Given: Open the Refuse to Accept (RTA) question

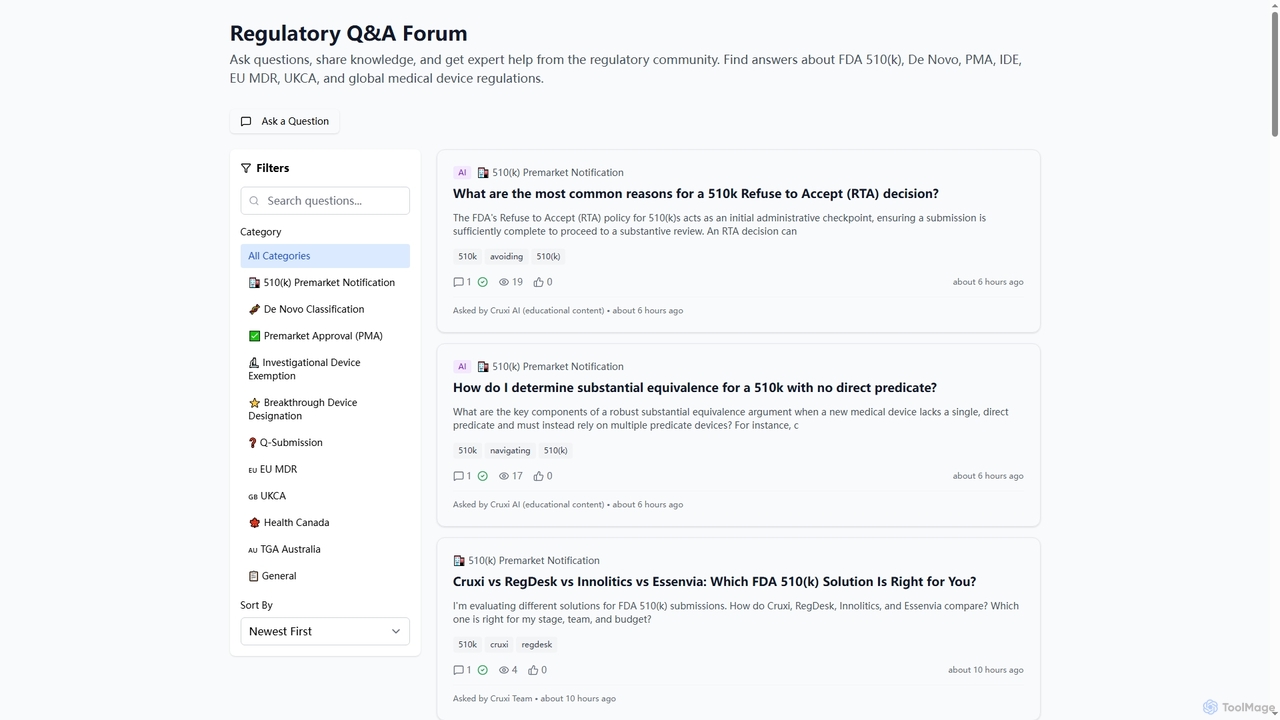Looking at the screenshot, I should tap(696, 194).
